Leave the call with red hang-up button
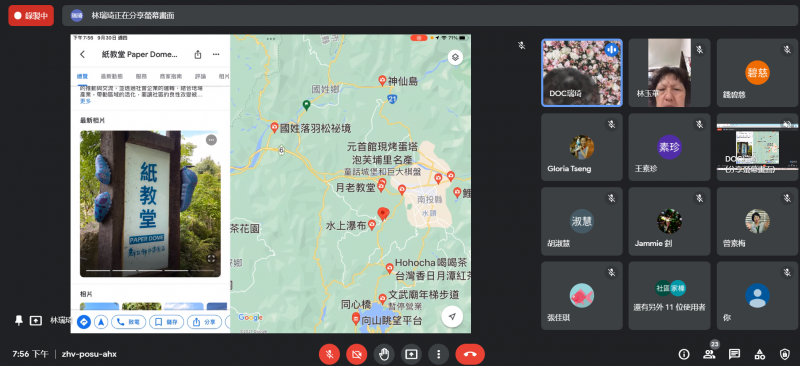The width and height of the screenshot is (800, 366). 470,354
